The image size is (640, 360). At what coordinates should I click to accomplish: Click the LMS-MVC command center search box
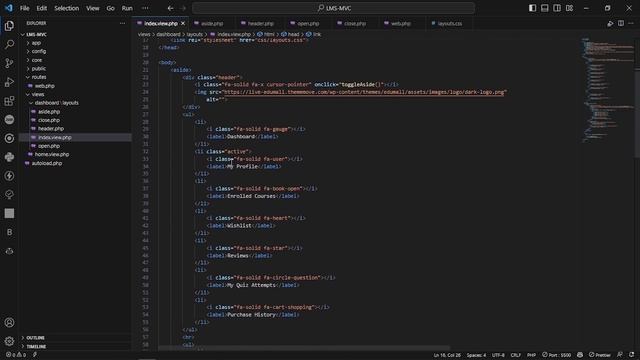(x=333, y=8)
